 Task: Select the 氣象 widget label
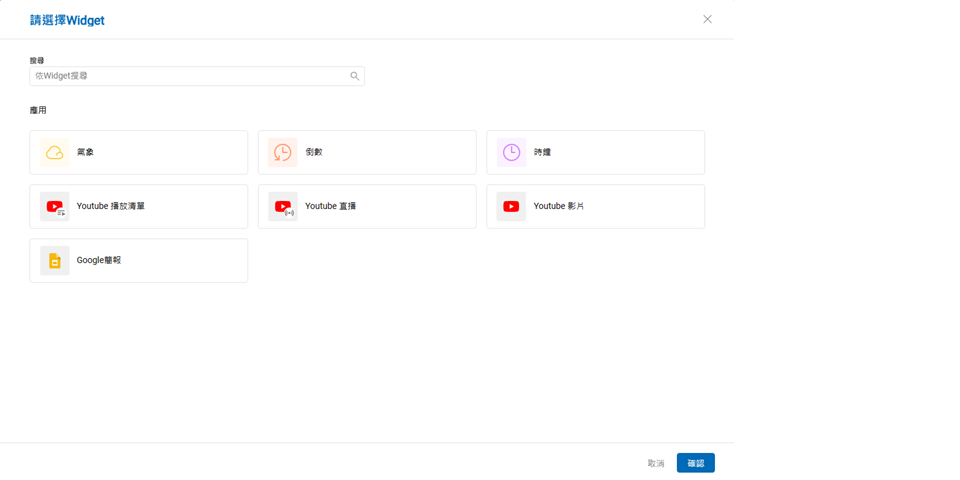(85, 153)
